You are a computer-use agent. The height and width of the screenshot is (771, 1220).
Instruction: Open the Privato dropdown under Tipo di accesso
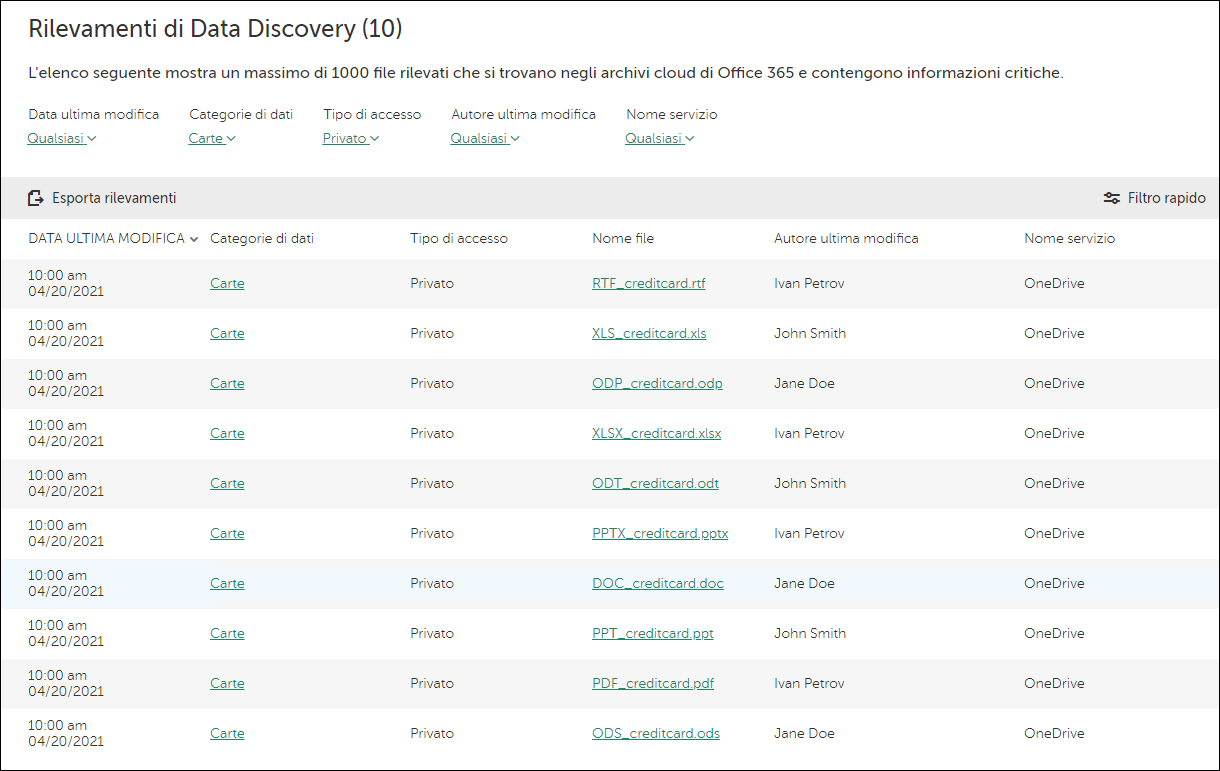(350, 138)
